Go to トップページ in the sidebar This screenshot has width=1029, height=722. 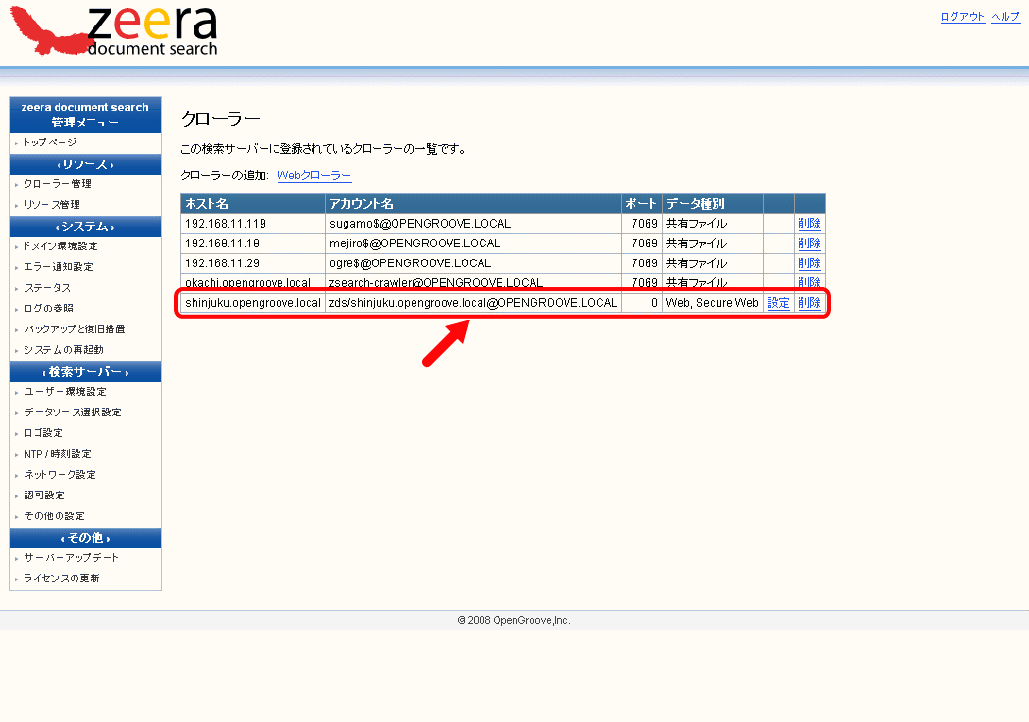[x=50, y=142]
